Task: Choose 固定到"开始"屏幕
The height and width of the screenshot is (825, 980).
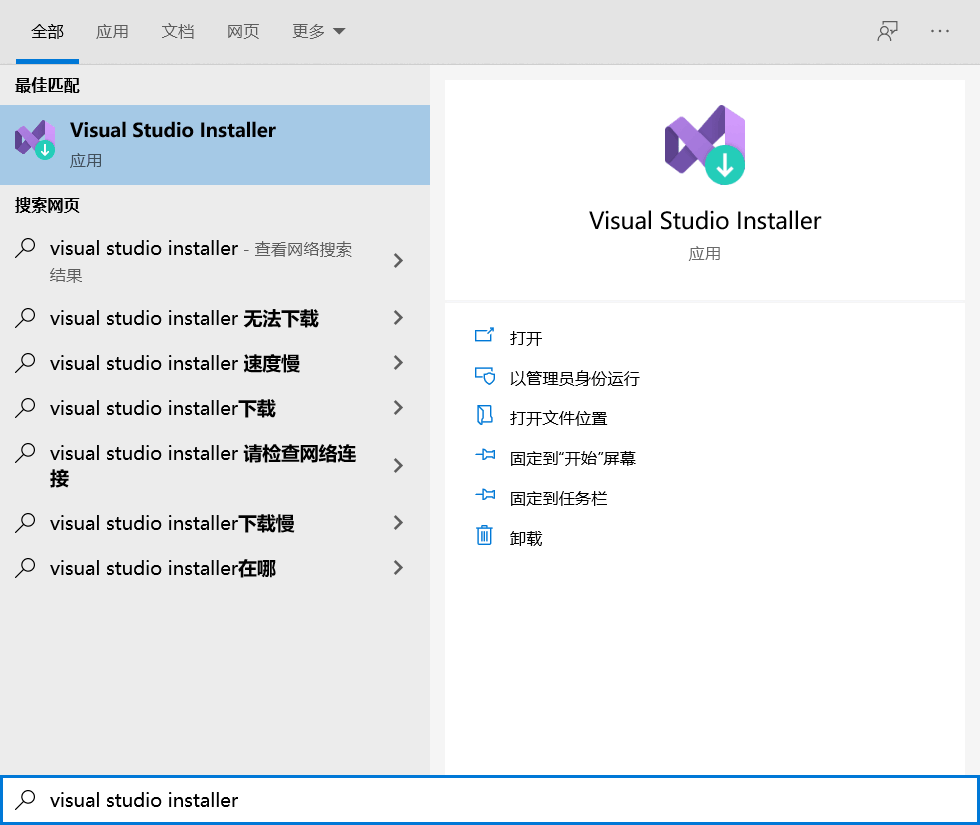Action: point(572,458)
